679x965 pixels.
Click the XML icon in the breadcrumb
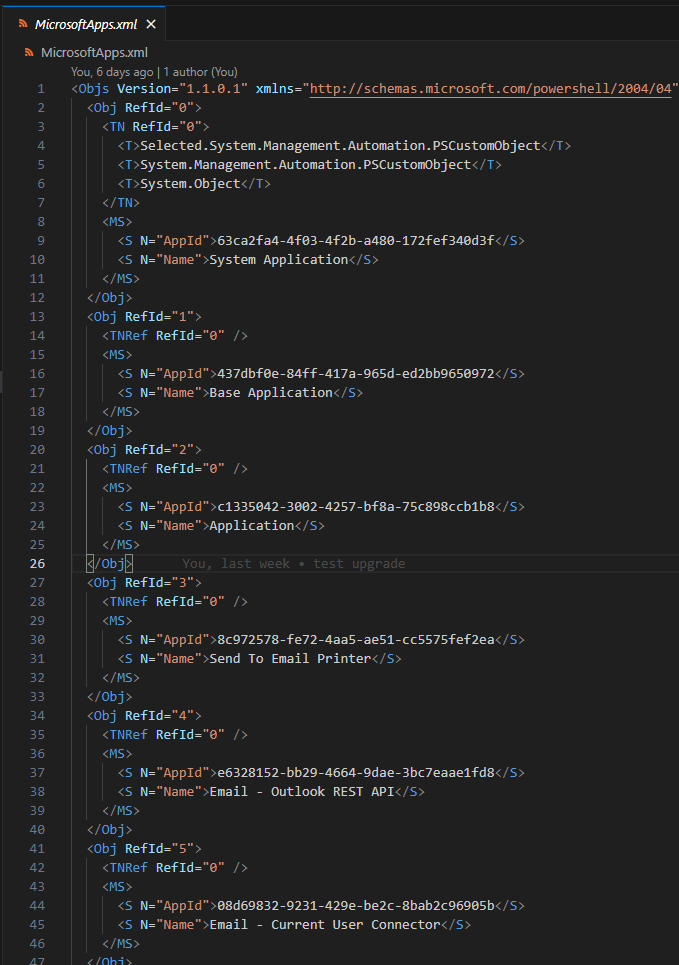29,52
